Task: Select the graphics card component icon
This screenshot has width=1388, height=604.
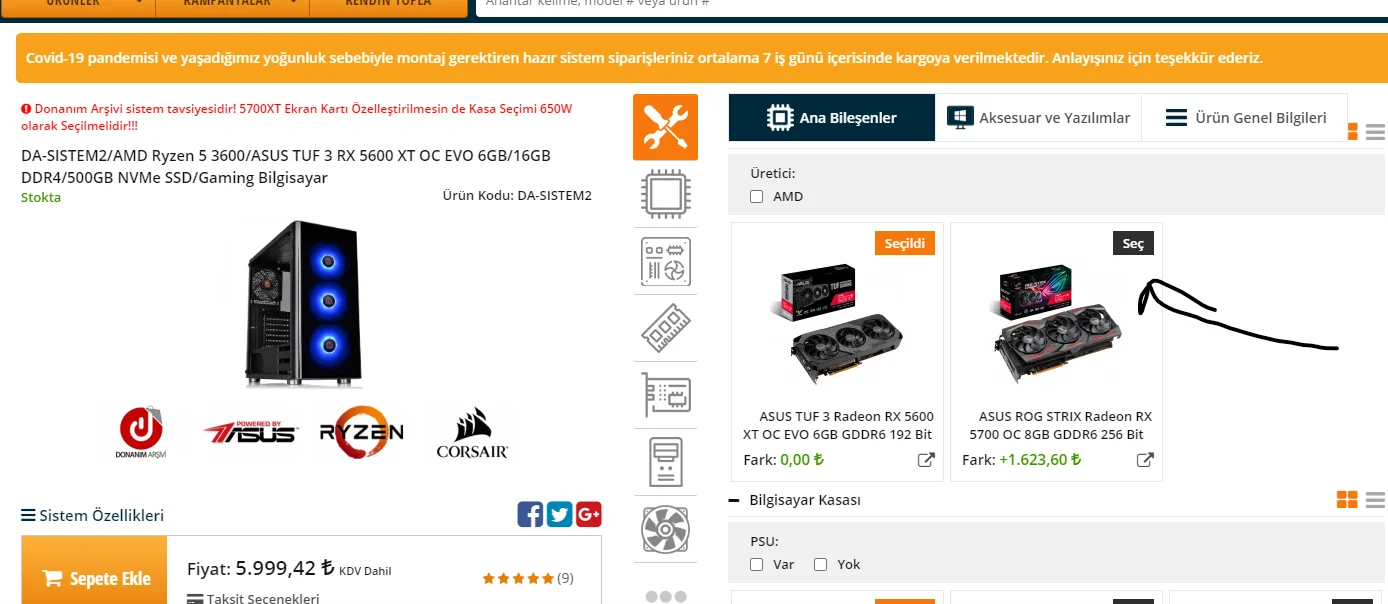Action: point(665,395)
